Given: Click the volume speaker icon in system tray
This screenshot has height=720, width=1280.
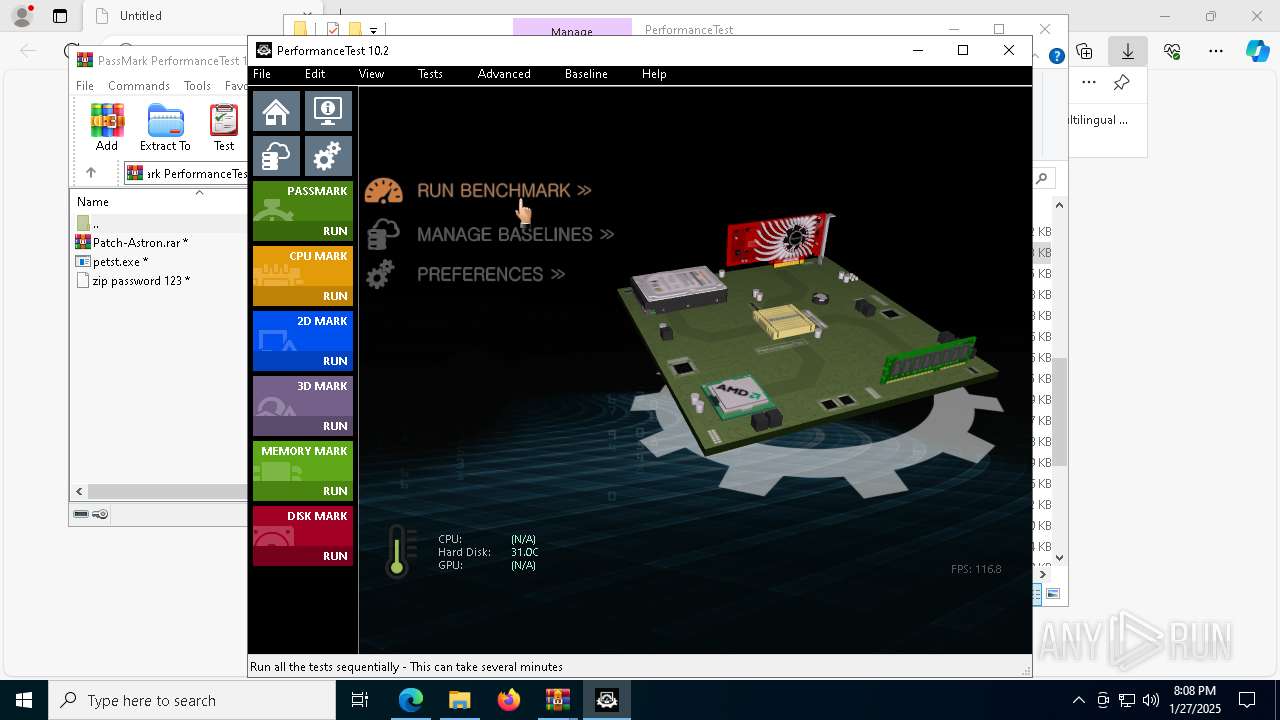Looking at the screenshot, I should pyautogui.click(x=1151, y=700).
